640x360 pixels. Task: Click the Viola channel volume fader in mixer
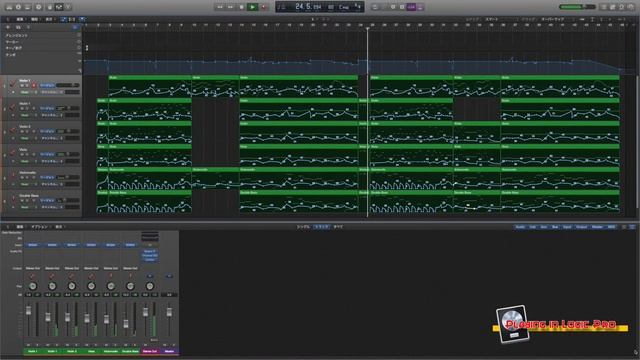[x=87, y=318]
